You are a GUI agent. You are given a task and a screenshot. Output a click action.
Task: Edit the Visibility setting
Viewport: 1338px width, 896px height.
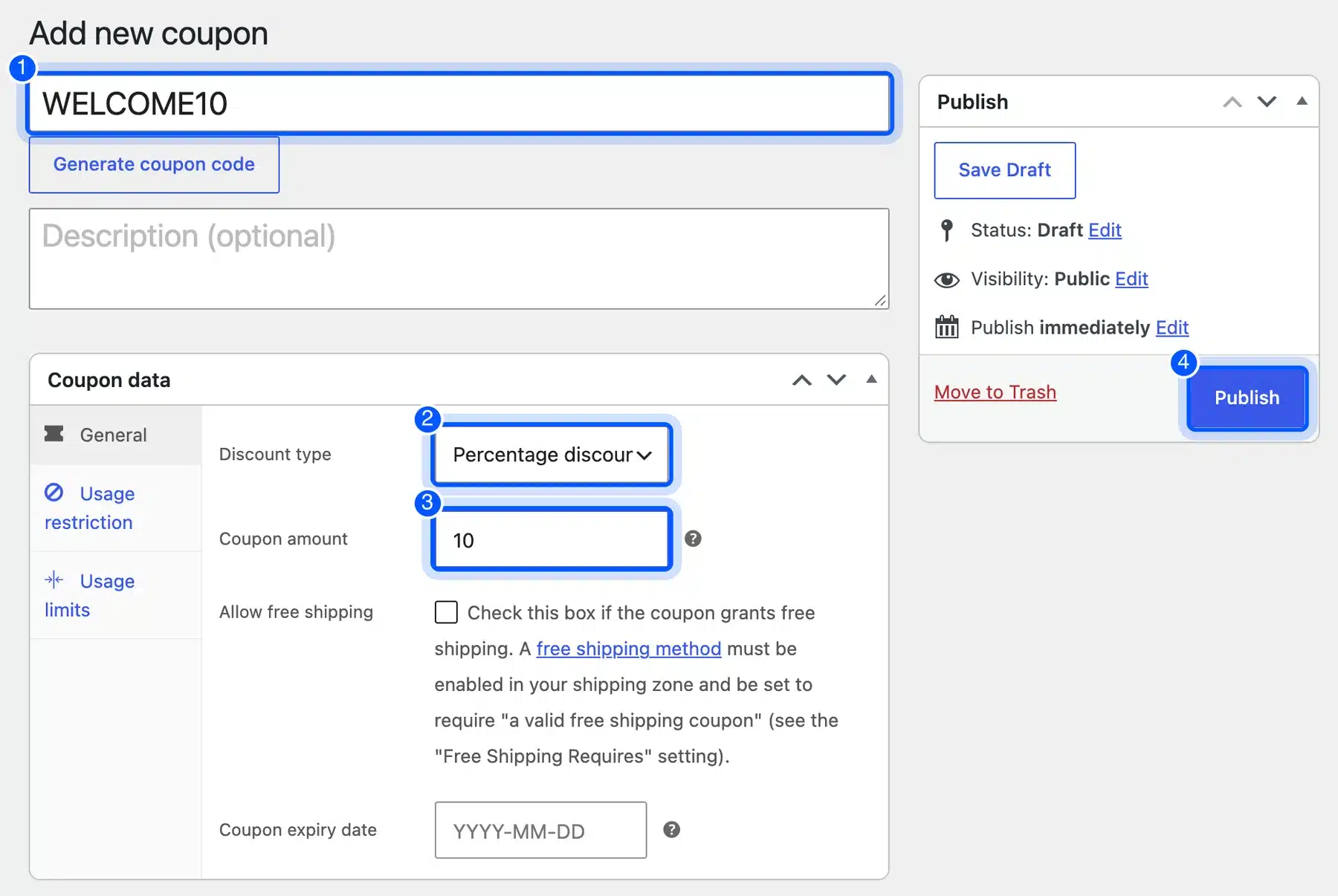1131,279
